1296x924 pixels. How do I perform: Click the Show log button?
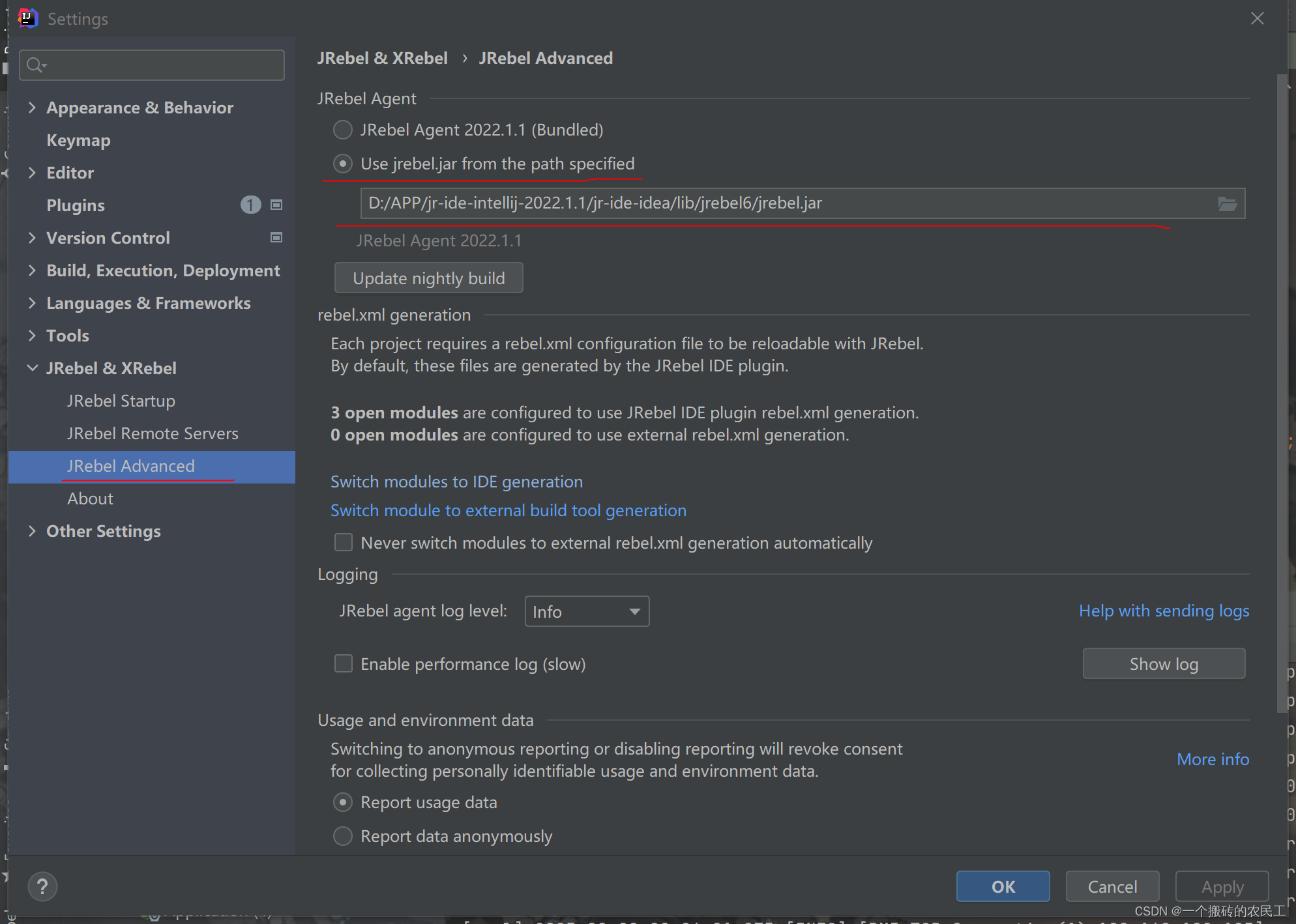[x=1164, y=664]
